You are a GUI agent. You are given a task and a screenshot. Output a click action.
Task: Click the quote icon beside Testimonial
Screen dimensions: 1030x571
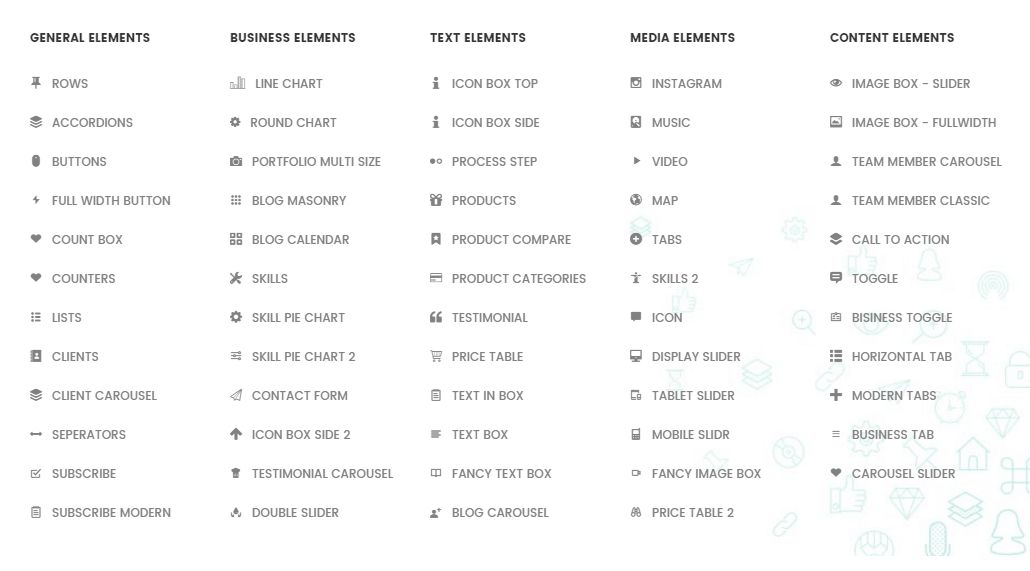click(436, 317)
